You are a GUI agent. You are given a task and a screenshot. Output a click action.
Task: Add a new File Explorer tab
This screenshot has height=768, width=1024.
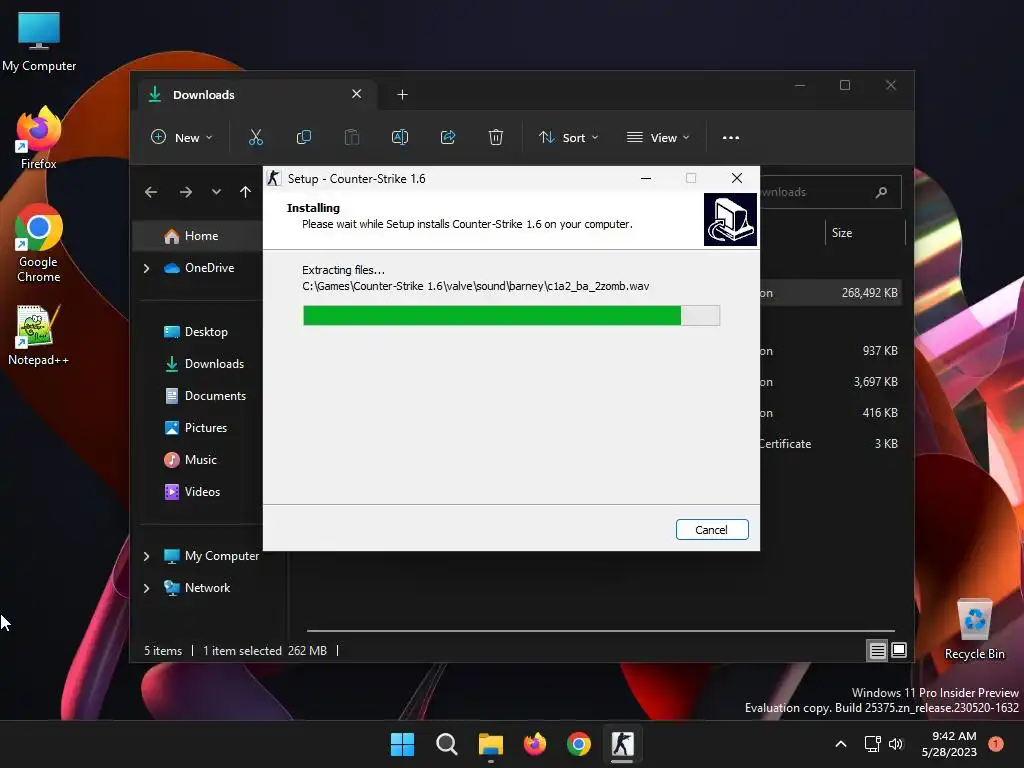(x=402, y=95)
